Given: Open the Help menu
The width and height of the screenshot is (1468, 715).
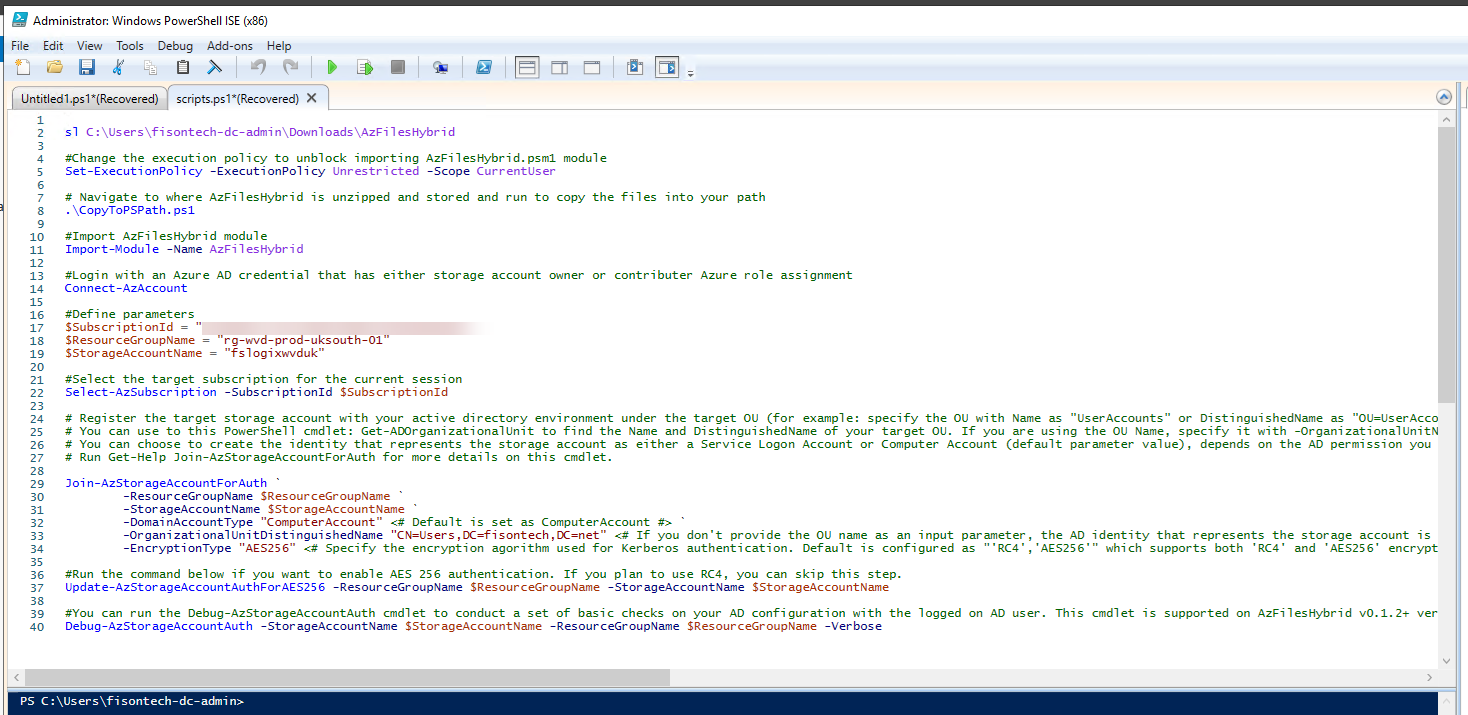Looking at the screenshot, I should [x=279, y=46].
